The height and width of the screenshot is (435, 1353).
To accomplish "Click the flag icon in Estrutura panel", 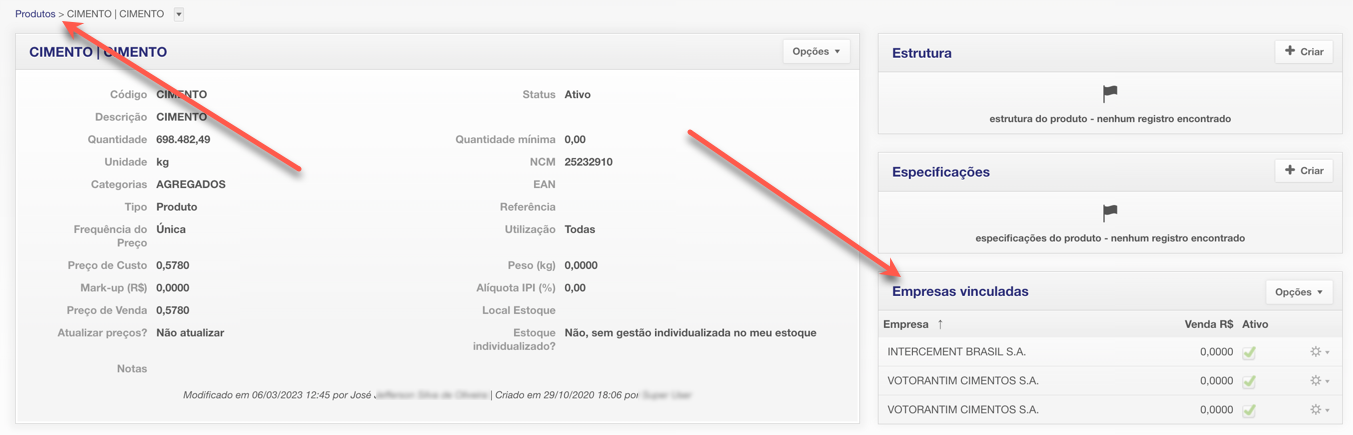I will [x=1110, y=94].
